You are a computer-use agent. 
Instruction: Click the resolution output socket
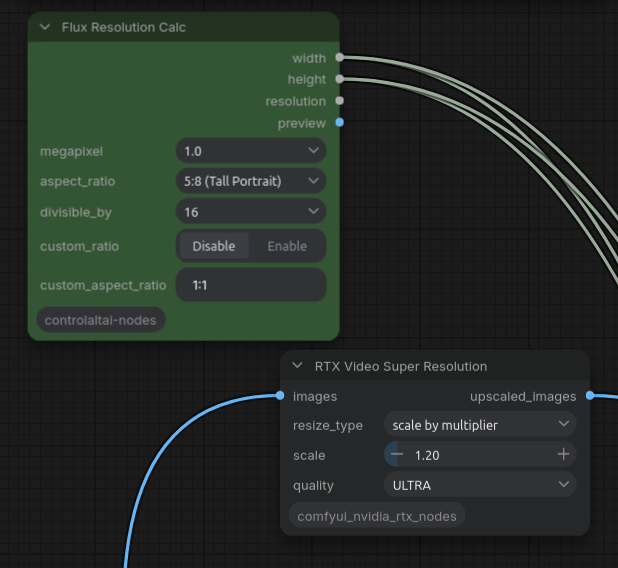[339, 101]
